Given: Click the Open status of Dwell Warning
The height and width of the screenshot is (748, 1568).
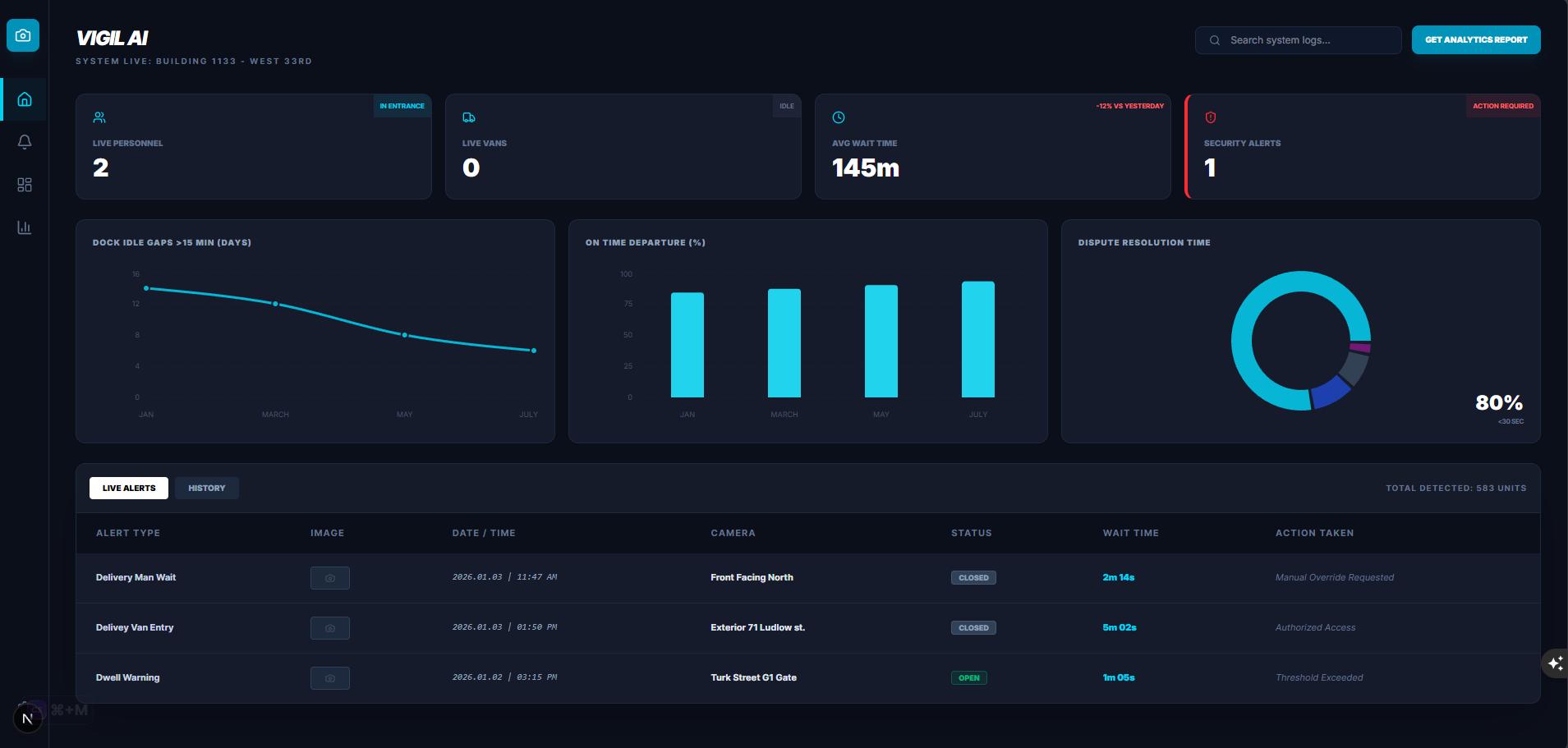Looking at the screenshot, I should coord(969,678).
